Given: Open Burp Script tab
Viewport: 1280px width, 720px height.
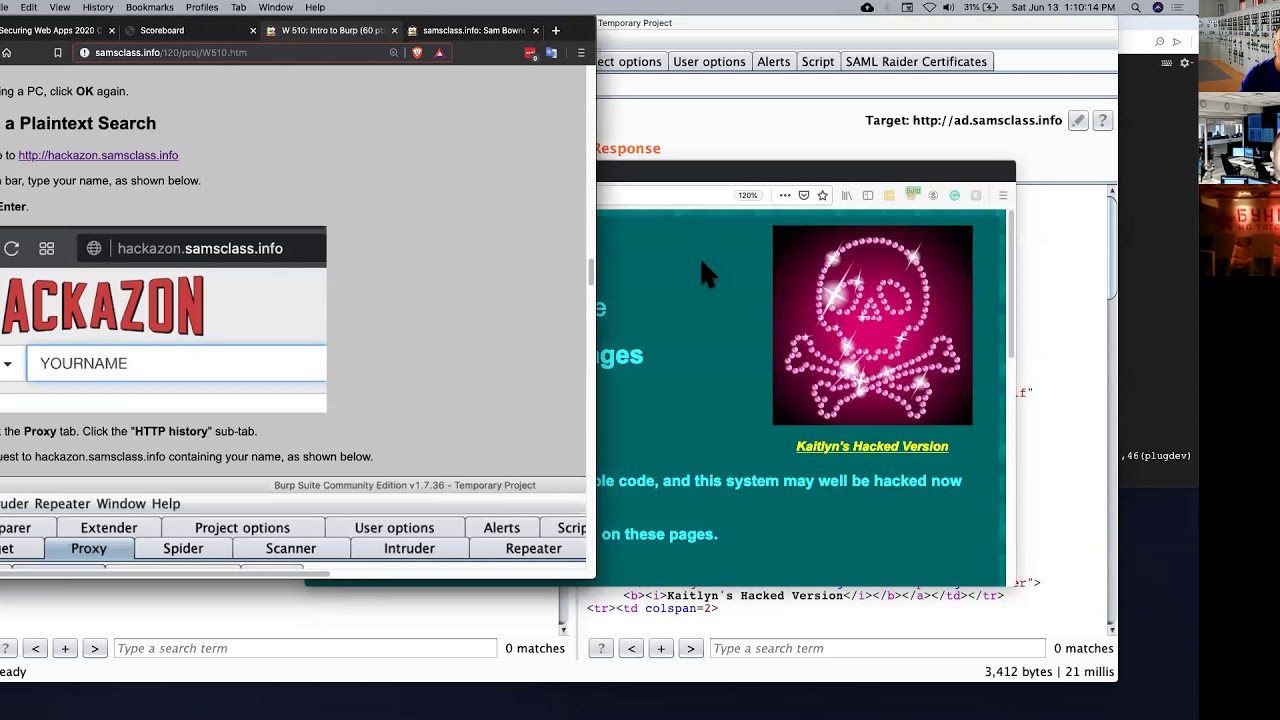Looking at the screenshot, I should pos(817,62).
